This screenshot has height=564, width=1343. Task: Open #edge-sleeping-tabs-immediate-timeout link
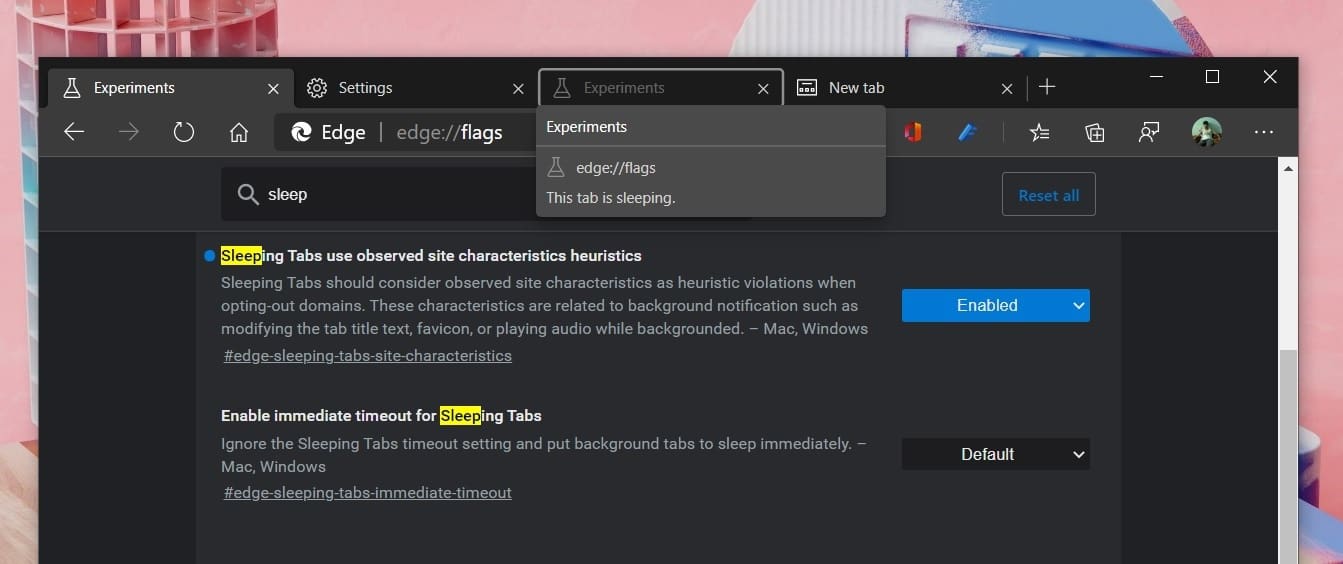click(367, 493)
